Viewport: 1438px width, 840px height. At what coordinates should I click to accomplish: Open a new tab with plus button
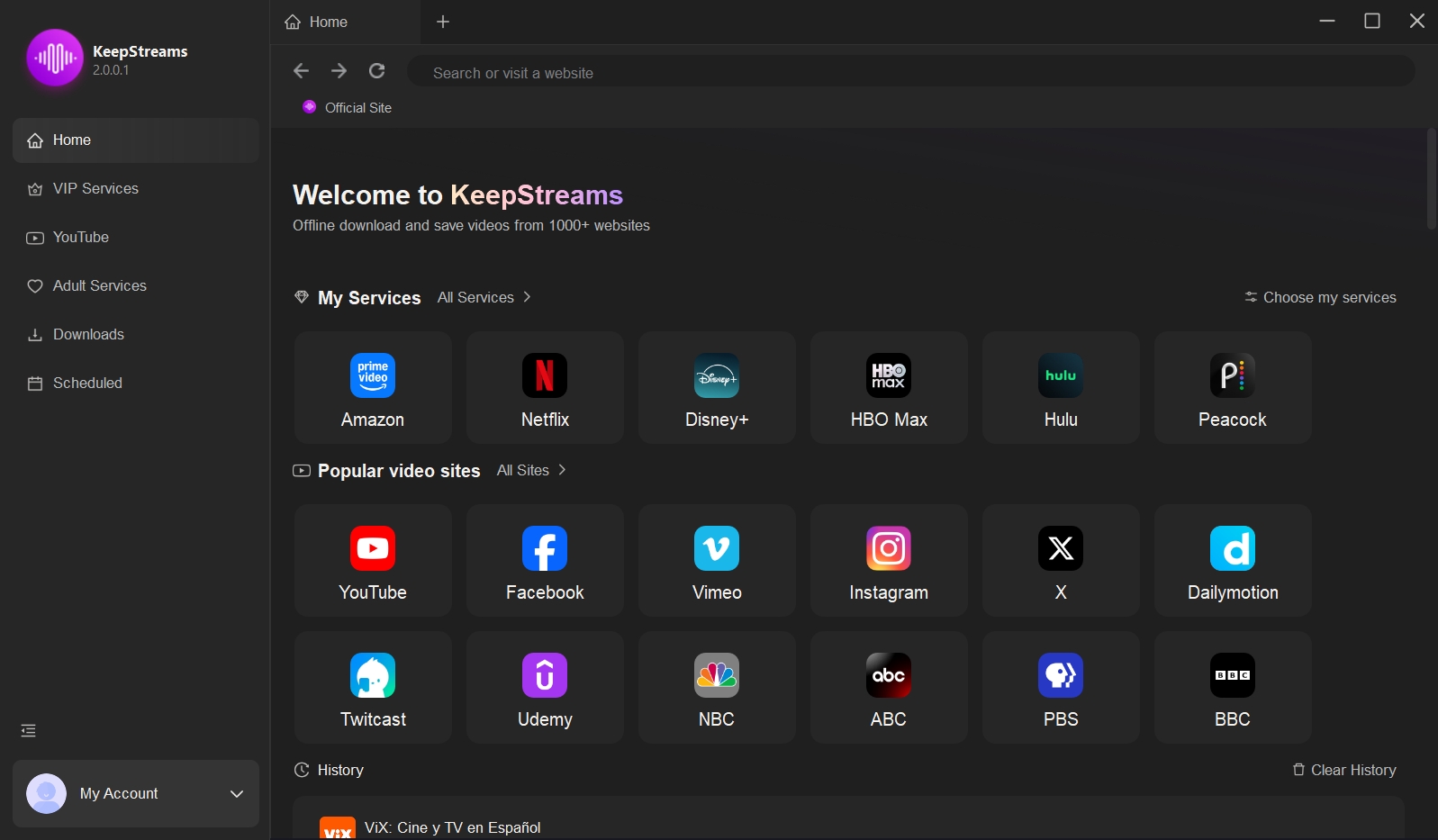coord(443,22)
